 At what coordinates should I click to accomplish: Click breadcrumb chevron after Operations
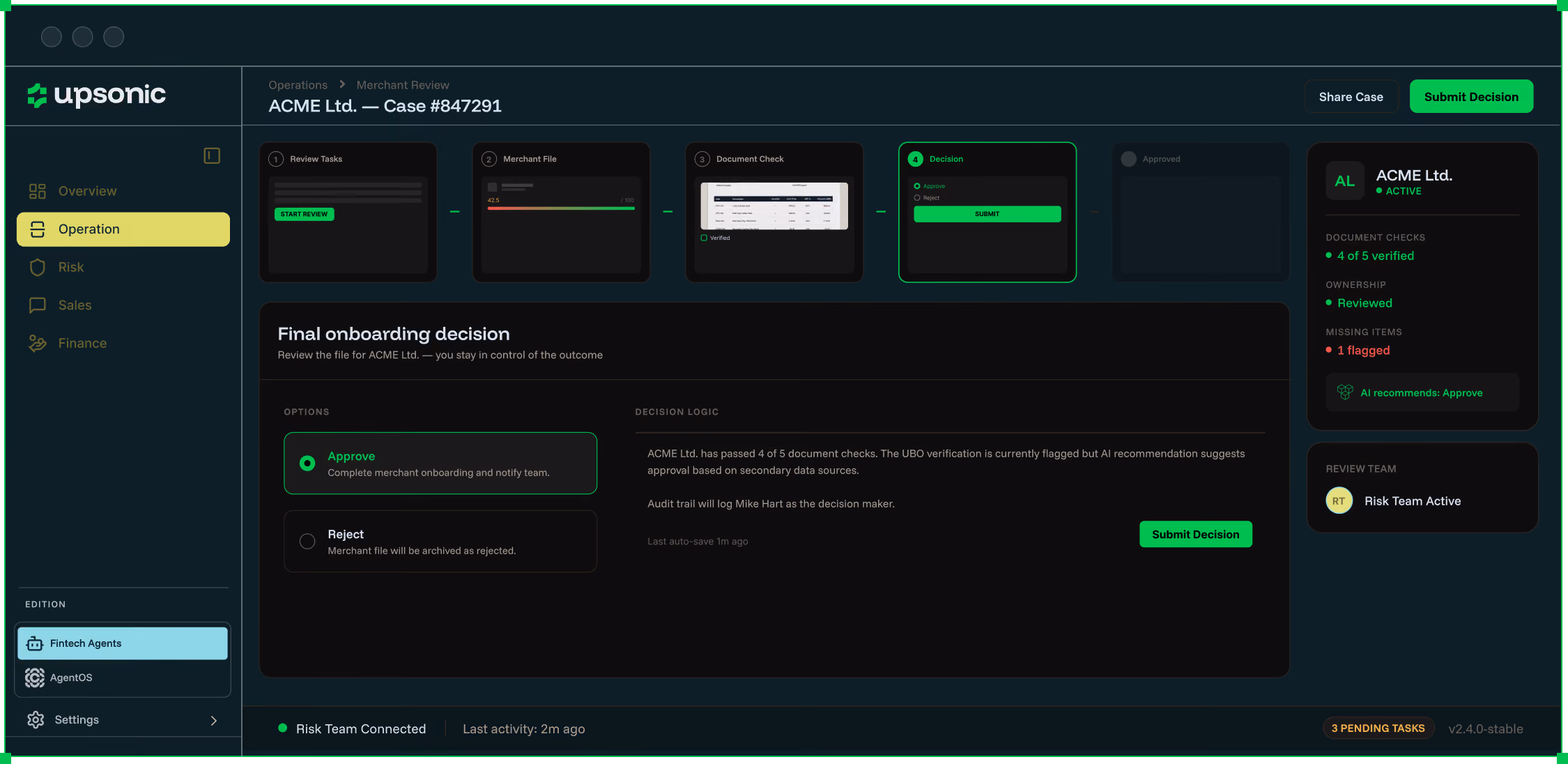[x=342, y=84]
